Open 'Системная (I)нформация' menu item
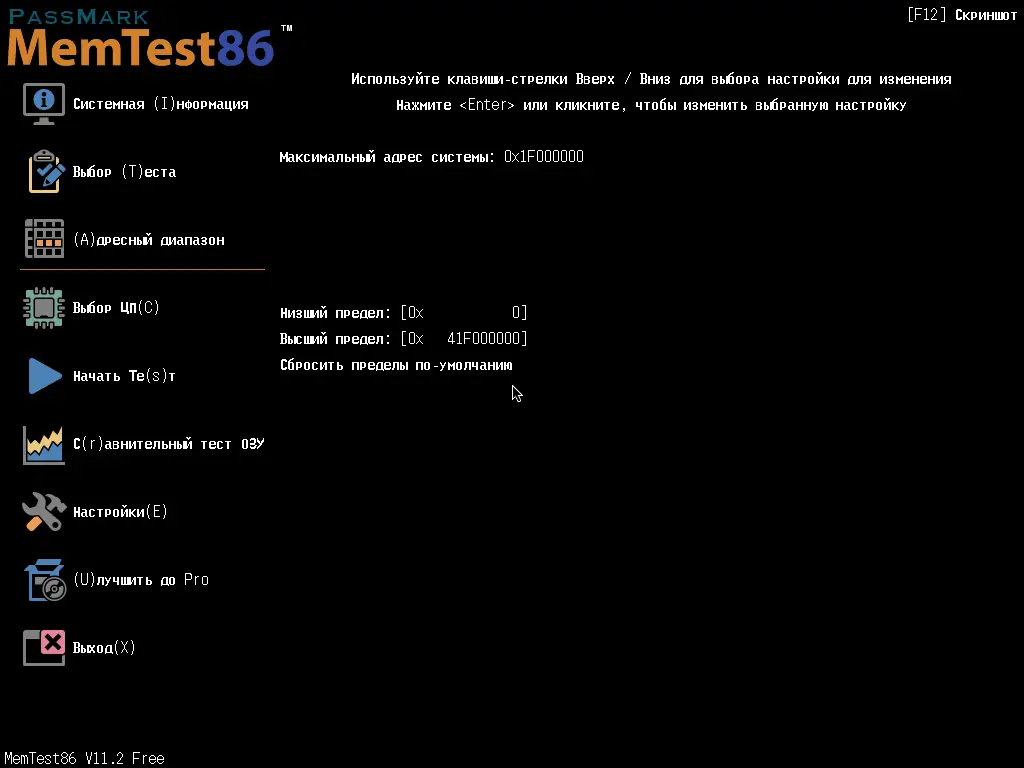This screenshot has height=768, width=1024. tap(161, 104)
